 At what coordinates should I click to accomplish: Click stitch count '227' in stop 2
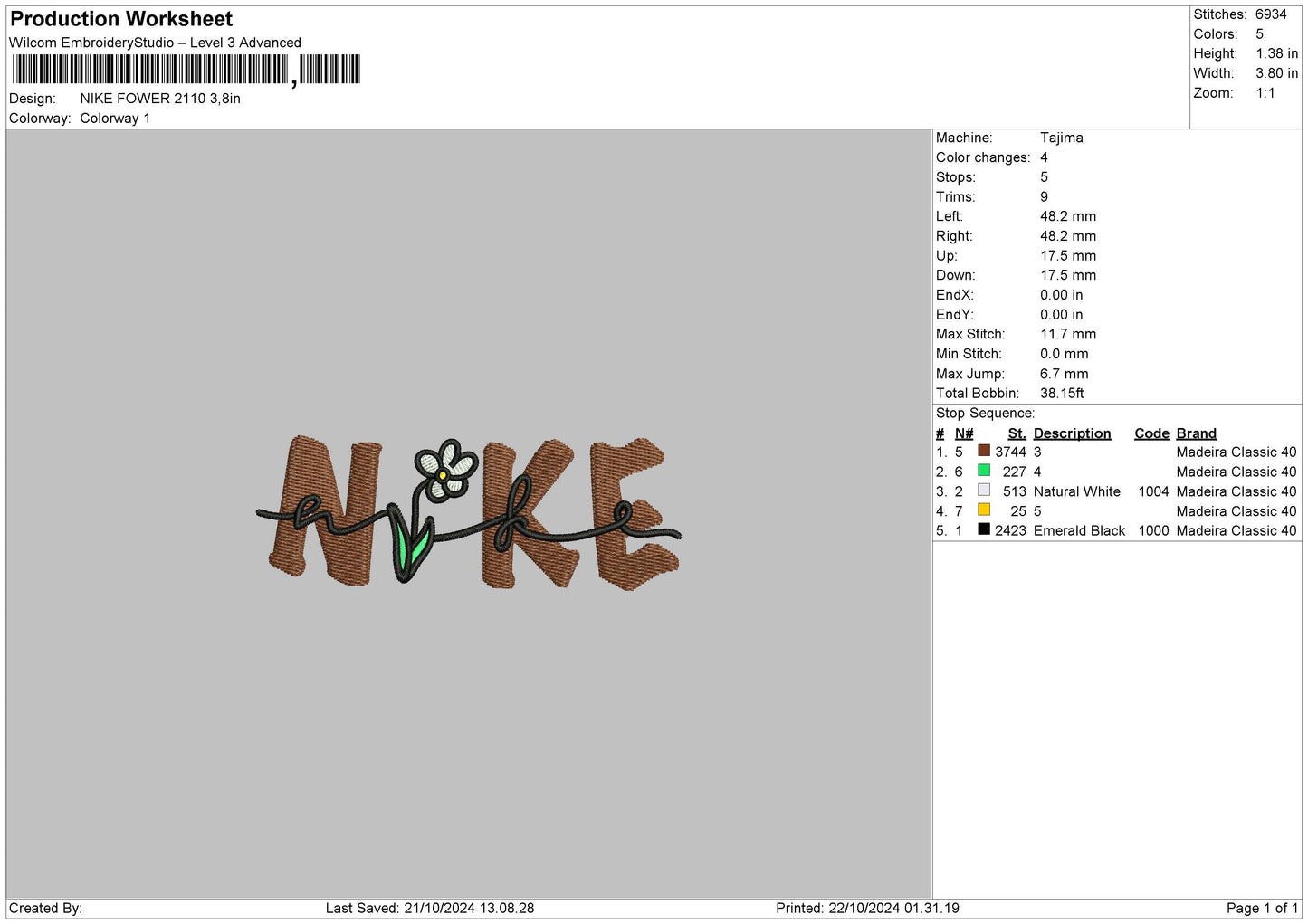[x=1014, y=472]
